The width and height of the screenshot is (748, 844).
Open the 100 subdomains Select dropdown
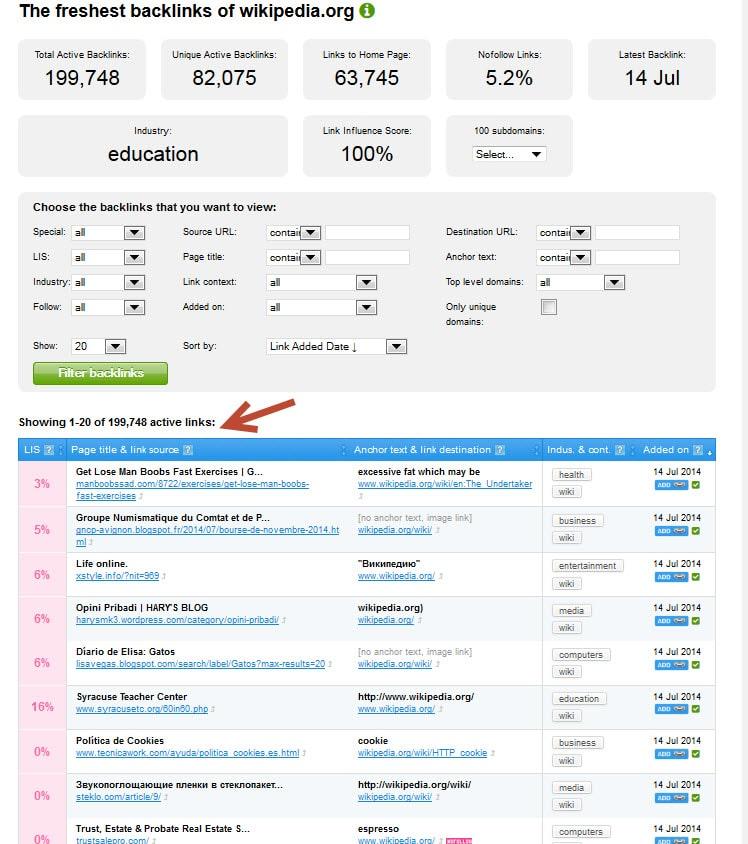[510, 154]
